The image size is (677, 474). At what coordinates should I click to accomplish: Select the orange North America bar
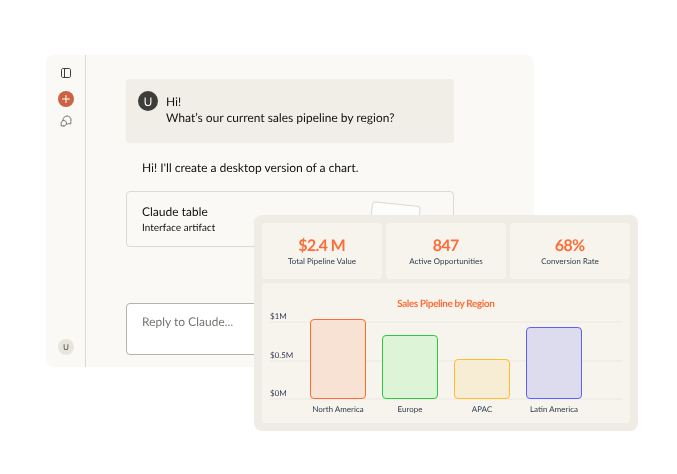pyautogui.click(x=338, y=359)
